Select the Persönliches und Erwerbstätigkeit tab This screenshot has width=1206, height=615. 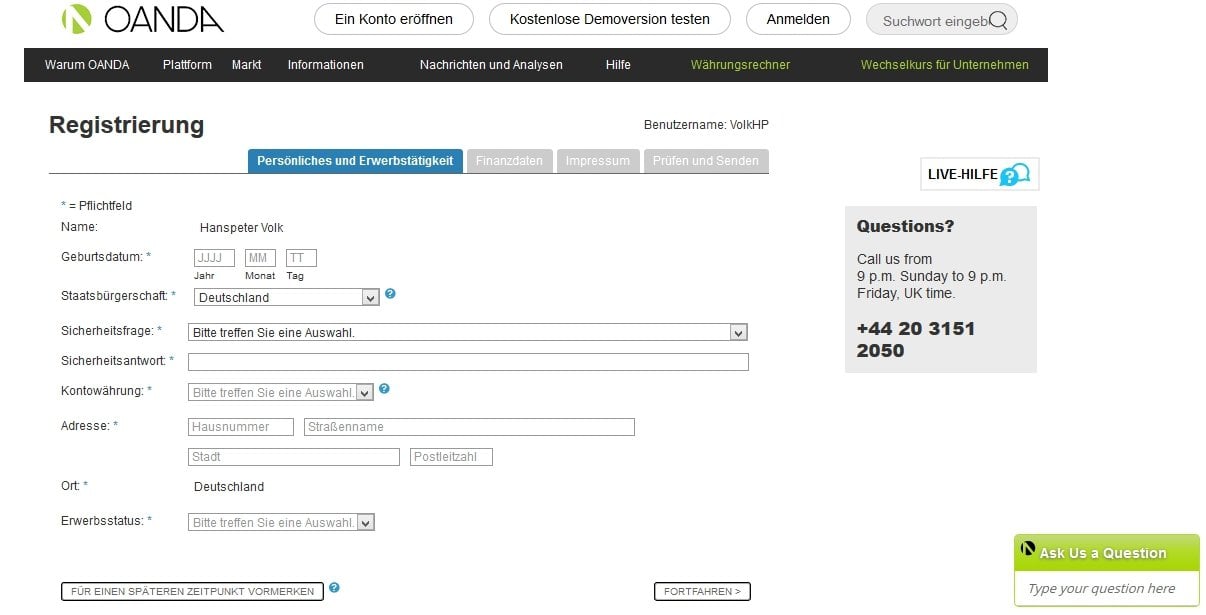pos(355,161)
